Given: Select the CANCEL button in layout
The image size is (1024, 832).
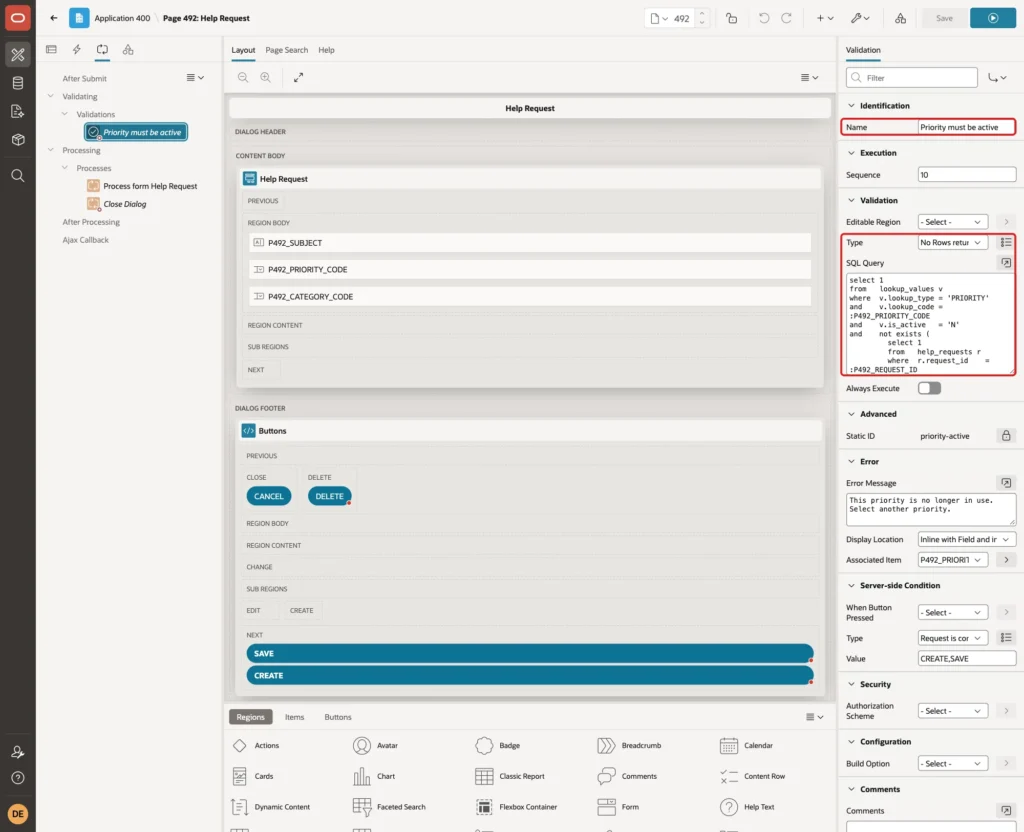Looking at the screenshot, I should coord(268,496).
